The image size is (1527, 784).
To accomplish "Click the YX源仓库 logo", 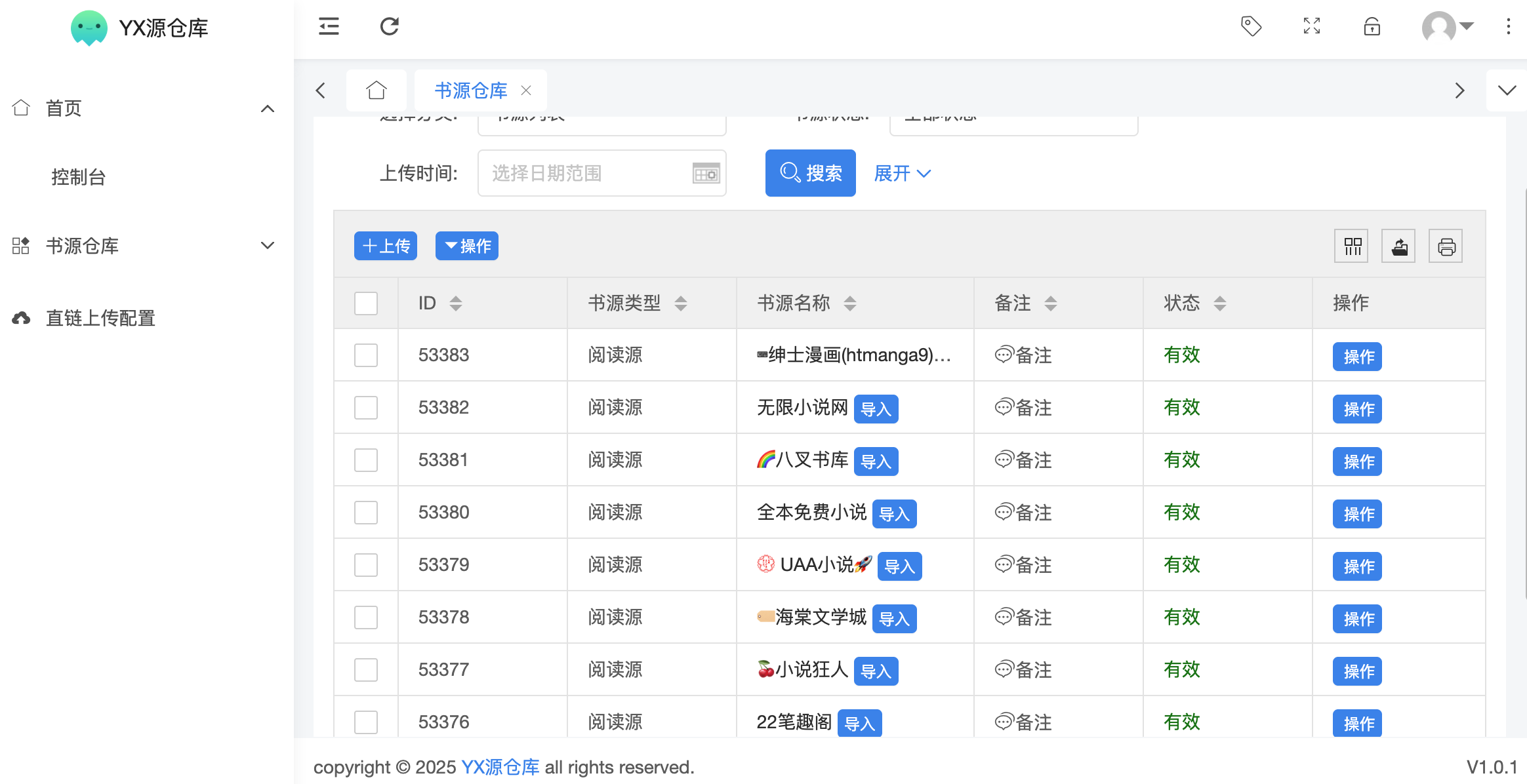I will [x=140, y=28].
